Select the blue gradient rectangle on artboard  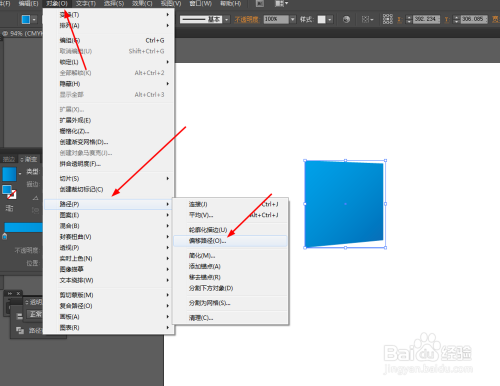345,204
